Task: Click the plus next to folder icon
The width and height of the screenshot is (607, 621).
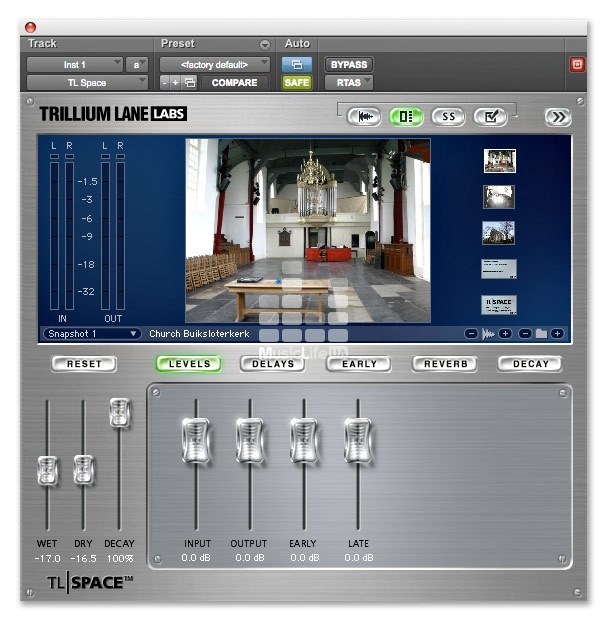Action: [557, 333]
